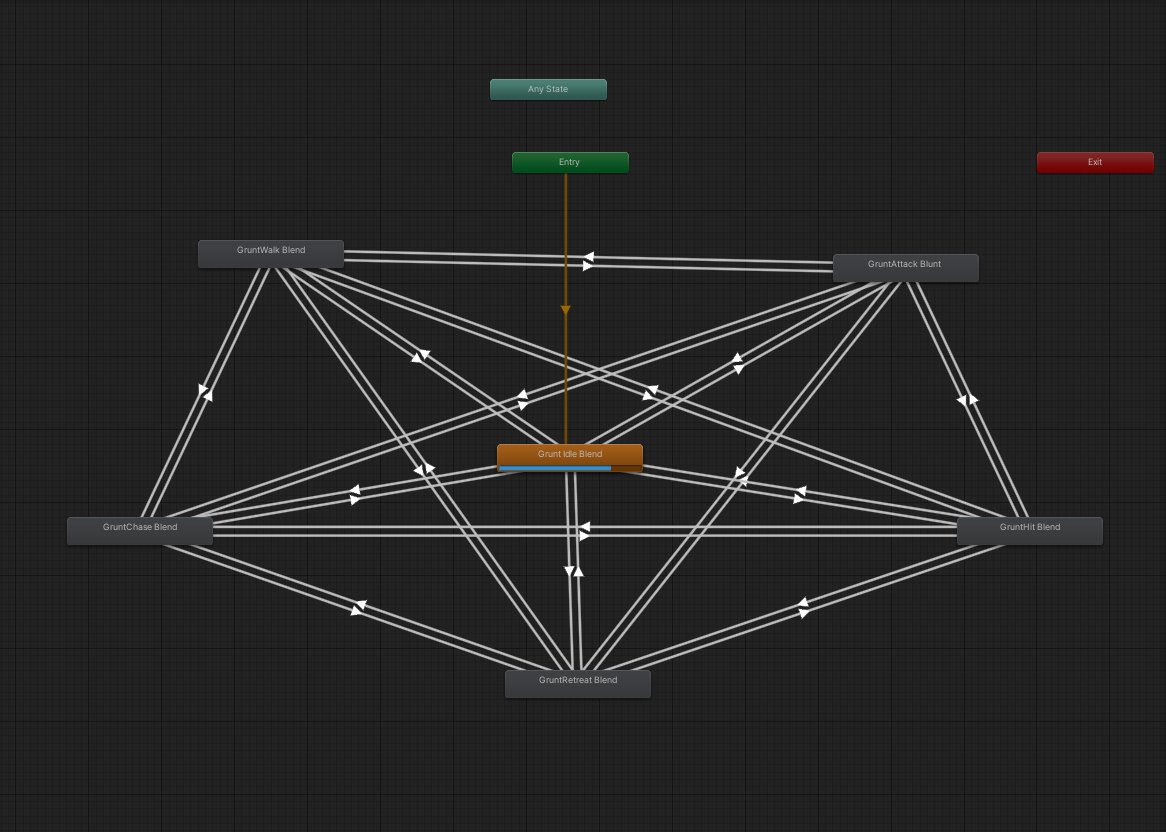Select the GruntWalk Blend state node
The image size is (1166, 832).
point(271,252)
